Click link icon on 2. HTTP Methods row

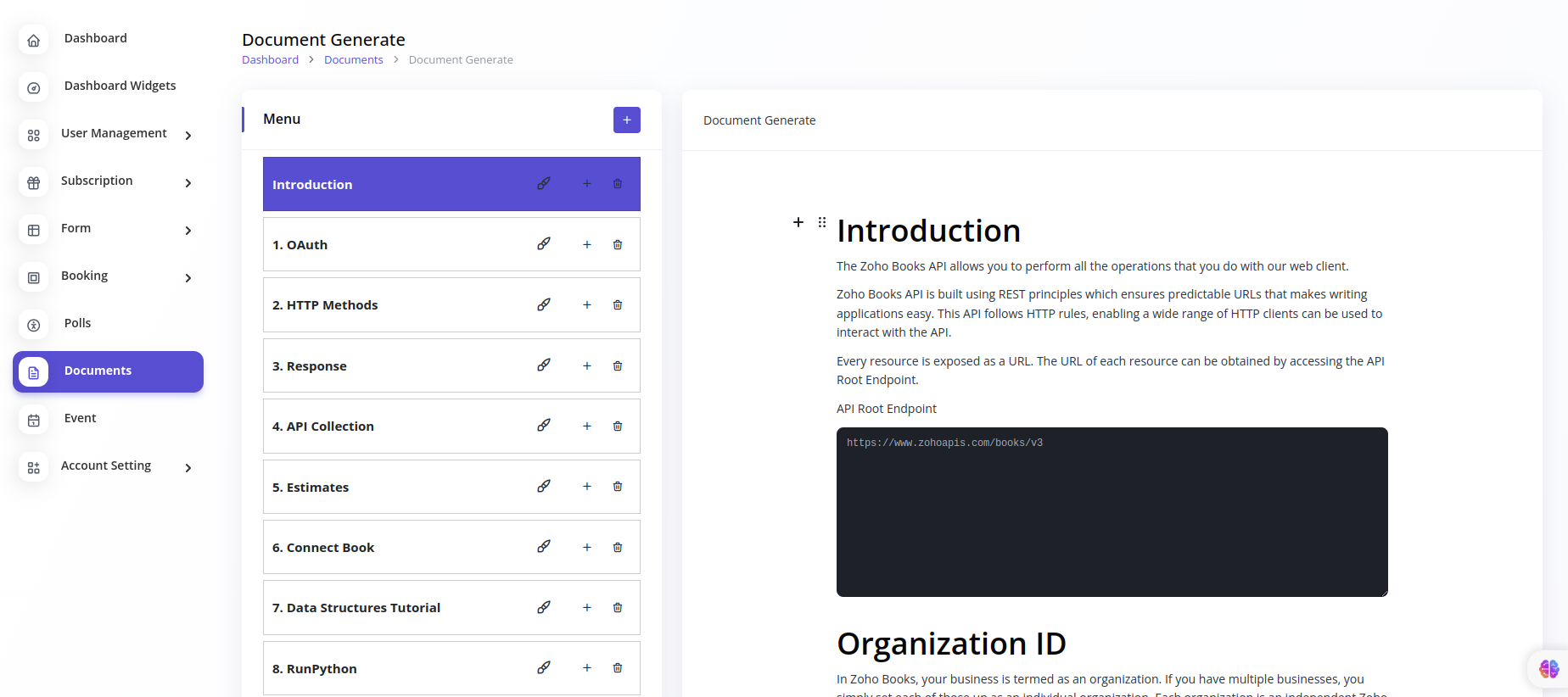[544, 304]
